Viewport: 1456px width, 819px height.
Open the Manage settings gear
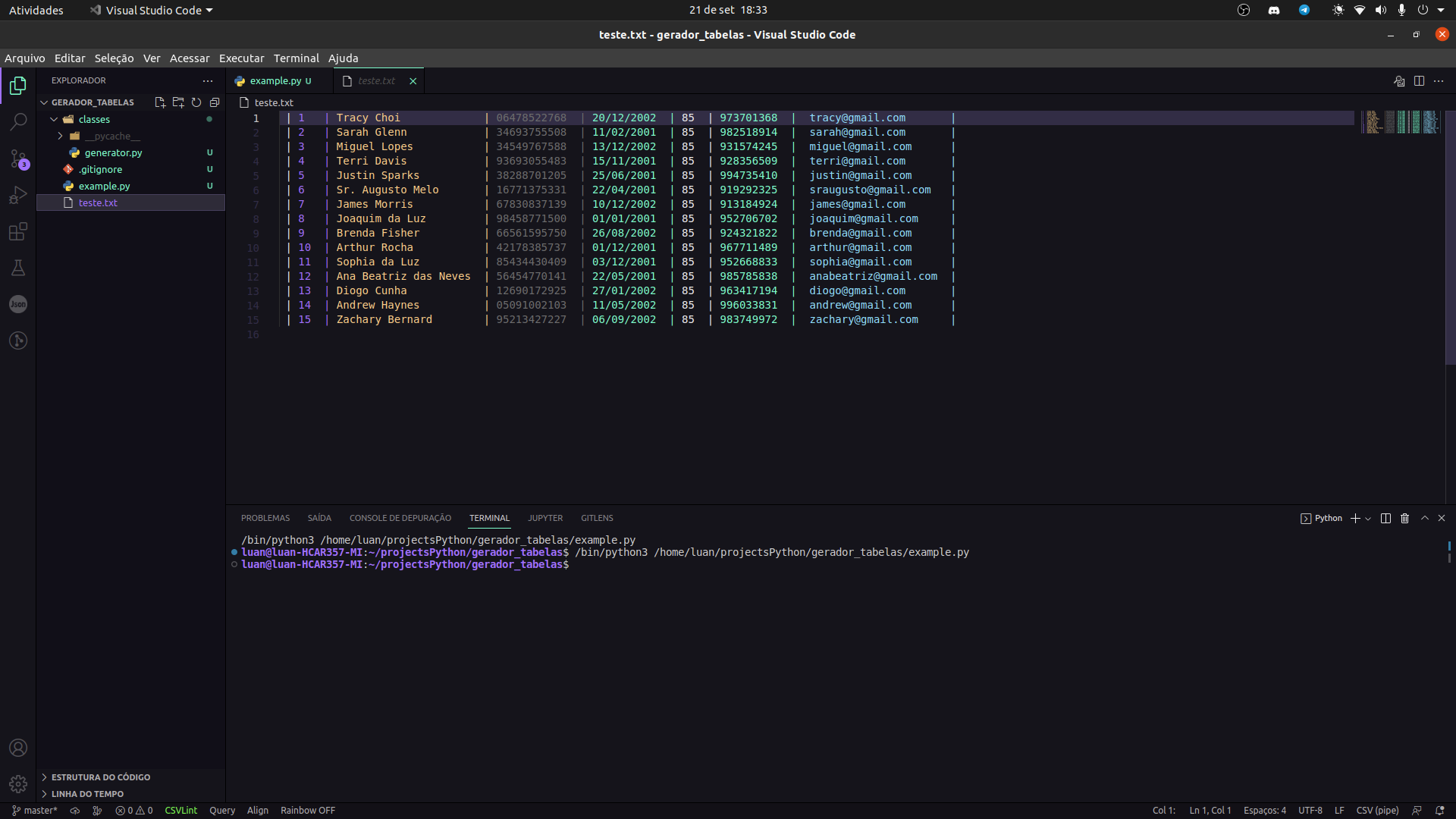tap(18, 784)
